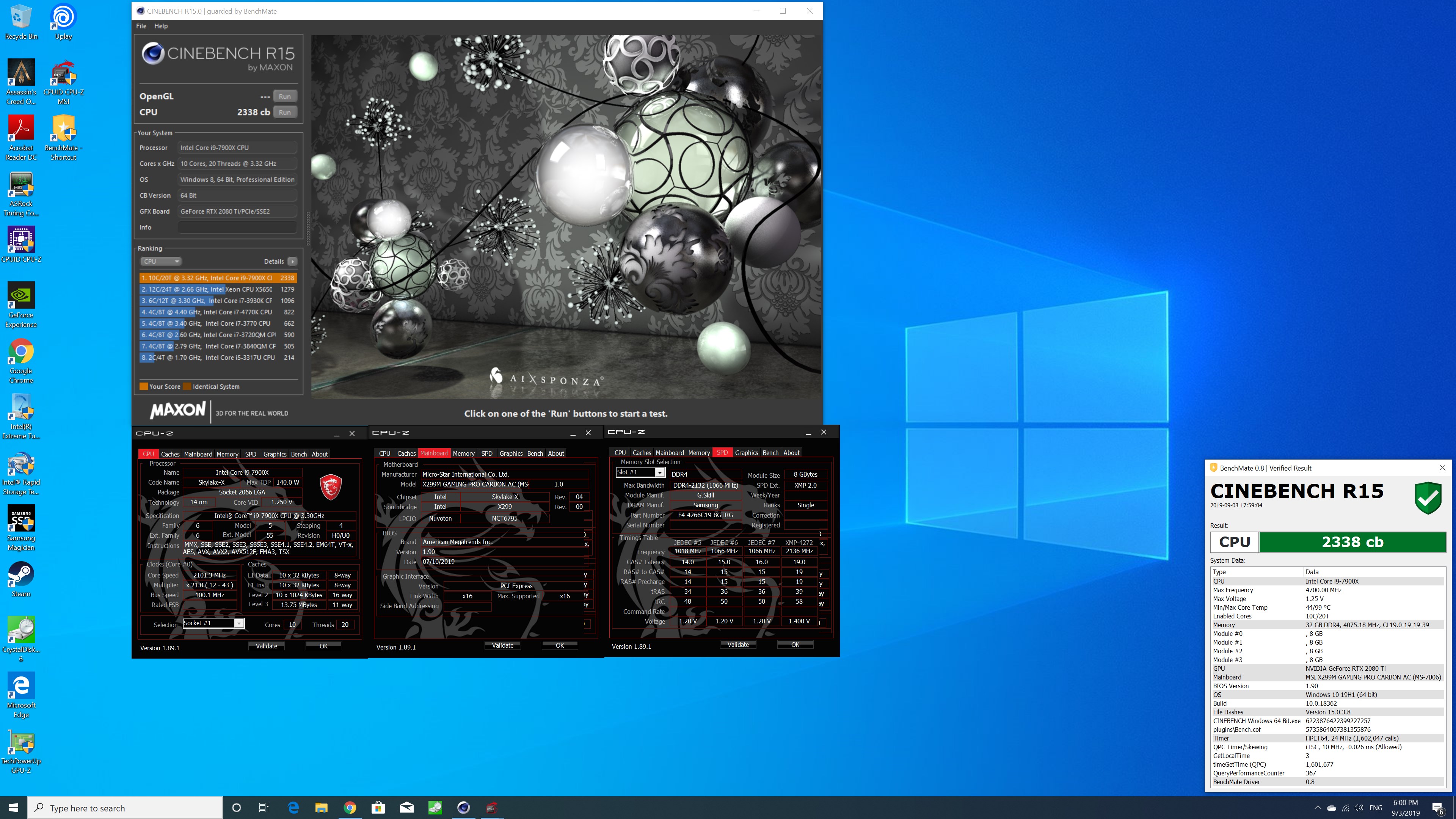The height and width of the screenshot is (819, 1456).
Task: Show hidden tray icons chevron
Action: 1318,808
